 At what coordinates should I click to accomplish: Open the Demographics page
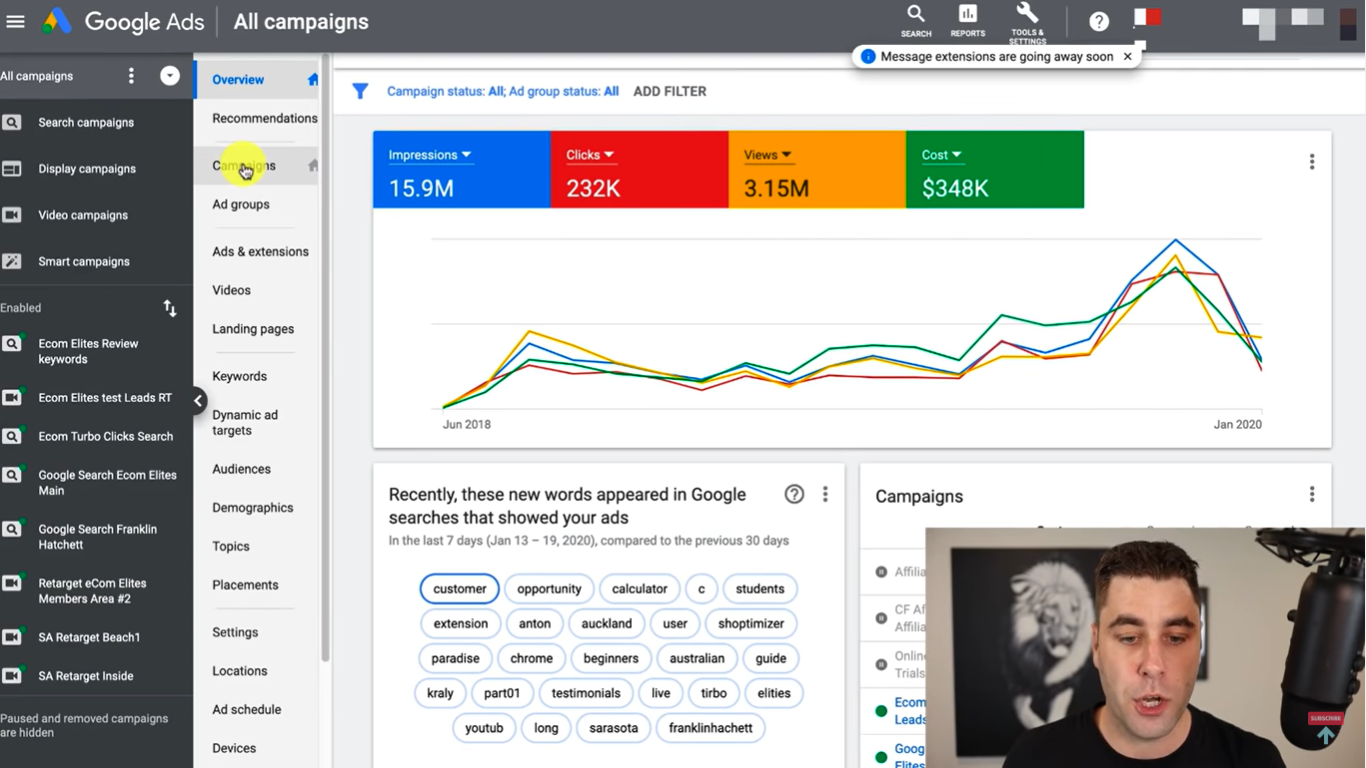(252, 508)
